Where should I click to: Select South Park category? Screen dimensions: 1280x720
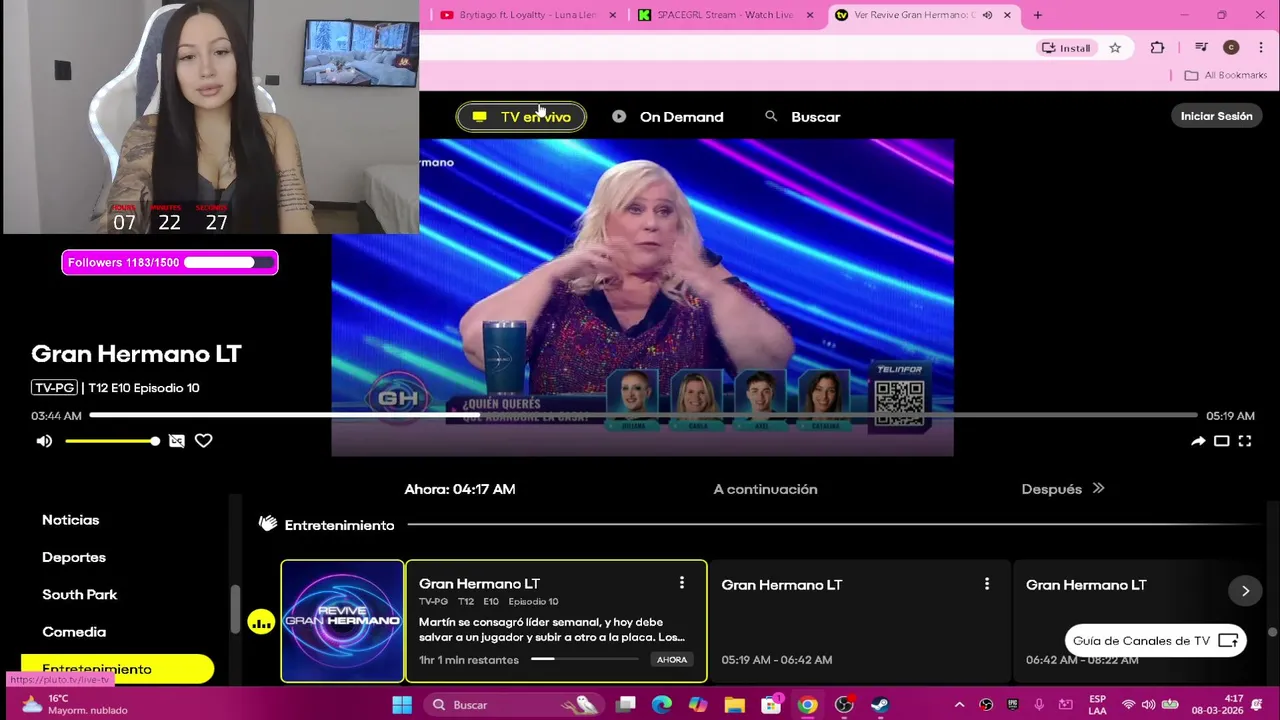pos(79,594)
